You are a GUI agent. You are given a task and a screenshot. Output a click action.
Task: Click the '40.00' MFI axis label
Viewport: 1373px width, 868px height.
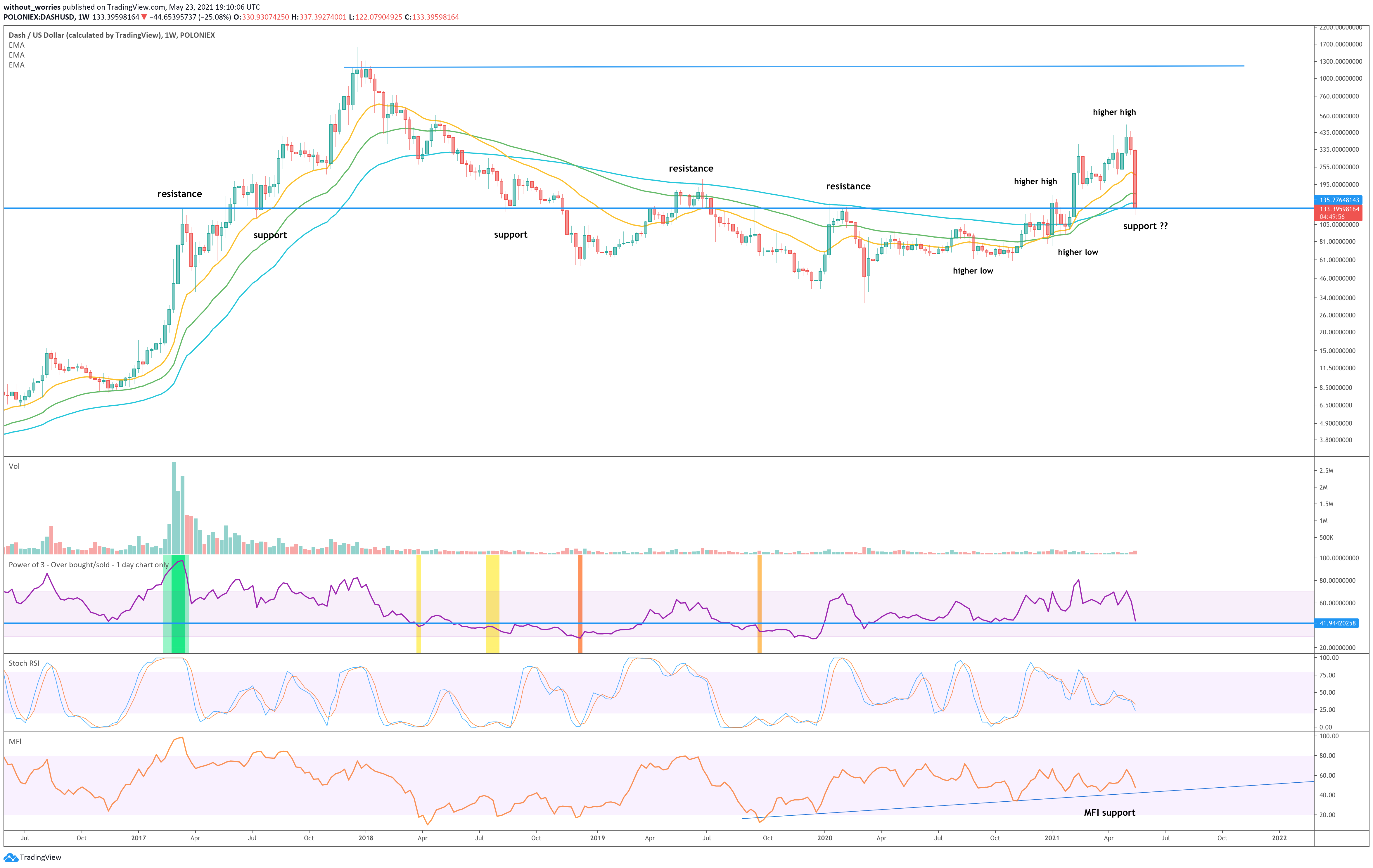(1327, 795)
